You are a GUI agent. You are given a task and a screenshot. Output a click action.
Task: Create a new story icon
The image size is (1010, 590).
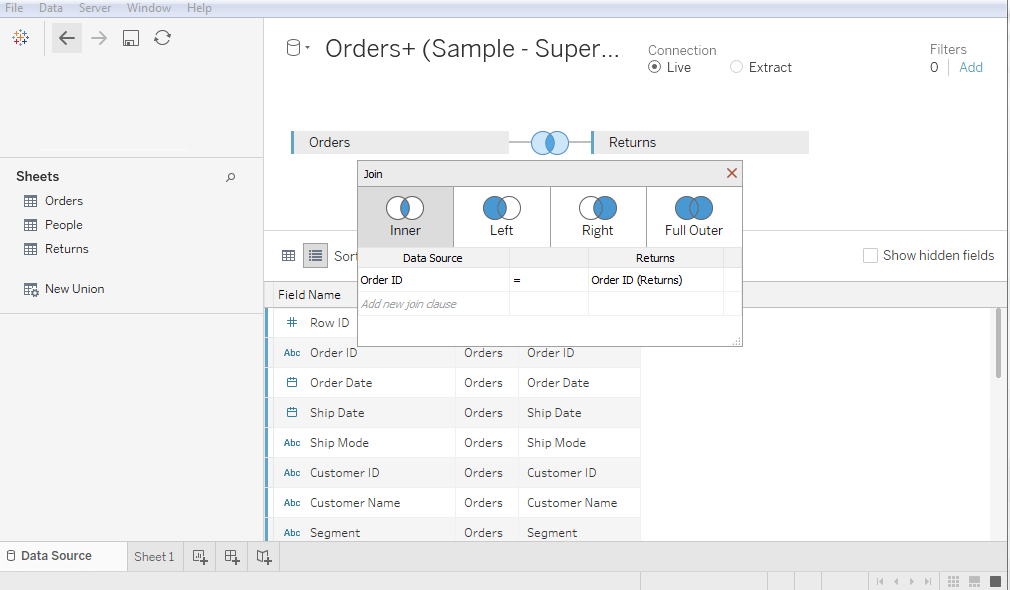[264, 557]
